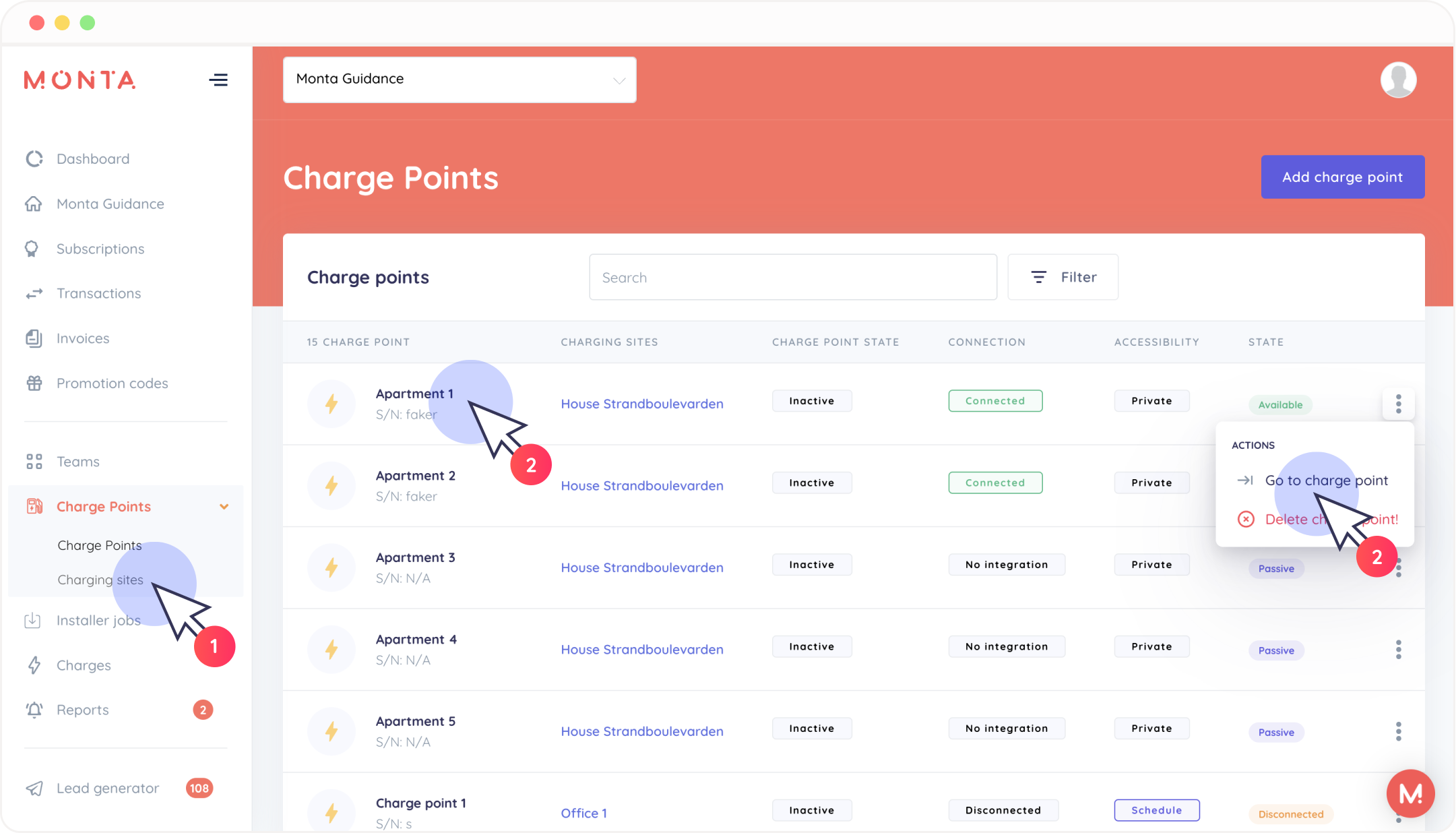The image size is (1456, 833).
Task: Go to Transactions page
Action: click(99, 294)
